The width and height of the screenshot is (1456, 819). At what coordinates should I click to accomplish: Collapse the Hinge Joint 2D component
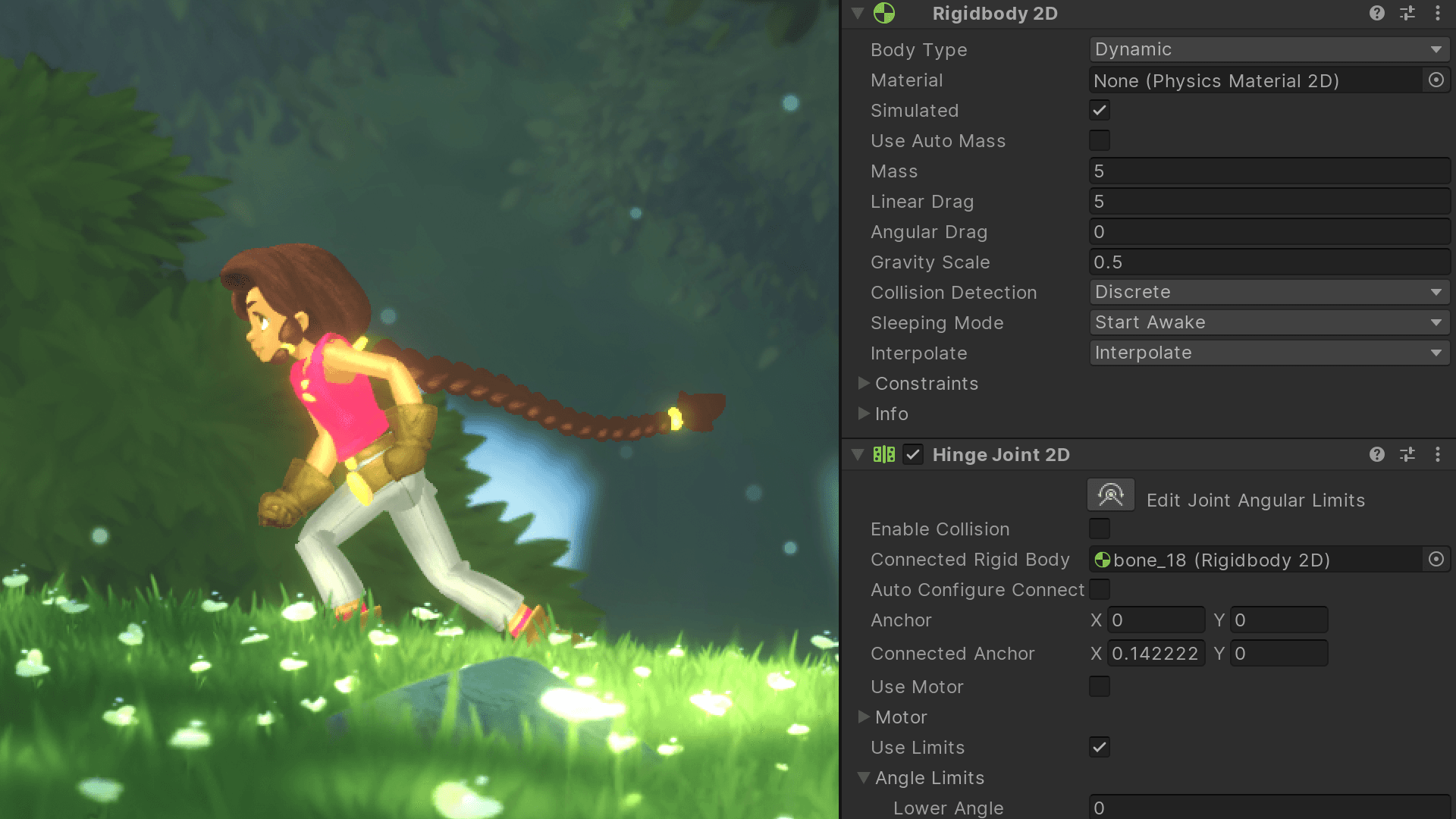pyautogui.click(x=858, y=454)
